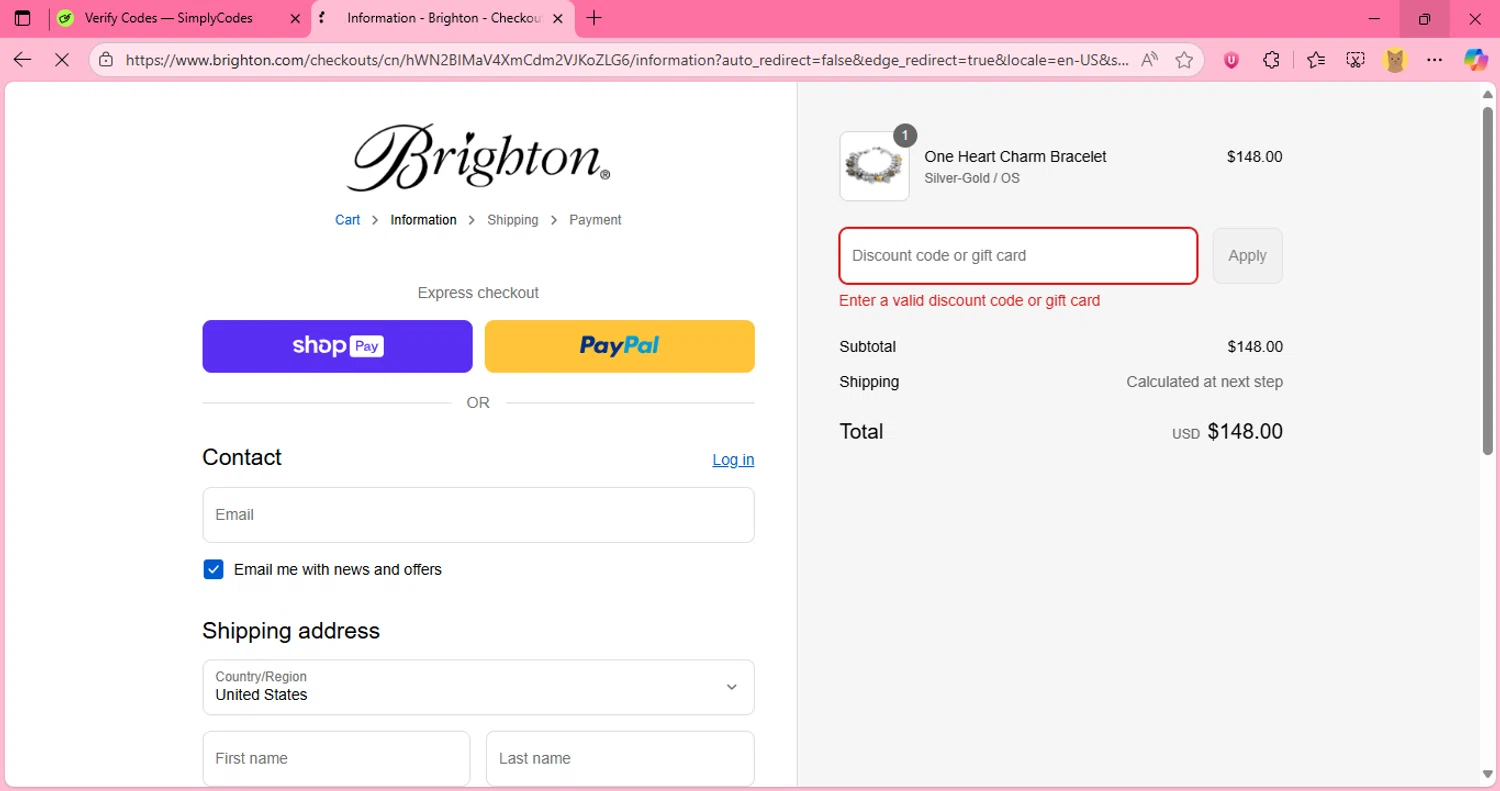Add this page to favorites star
1500x791 pixels.
pos(1184,60)
